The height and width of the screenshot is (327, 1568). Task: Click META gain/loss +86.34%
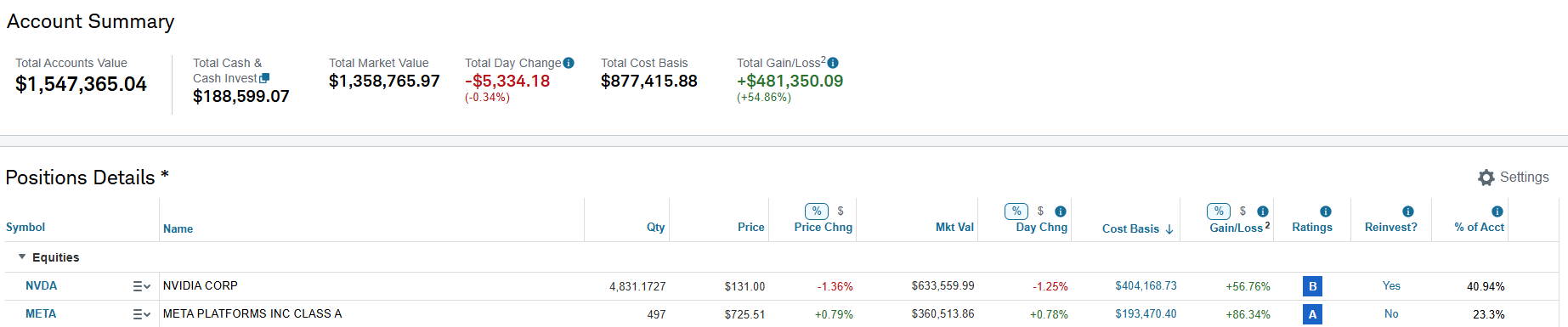pyautogui.click(x=1248, y=315)
